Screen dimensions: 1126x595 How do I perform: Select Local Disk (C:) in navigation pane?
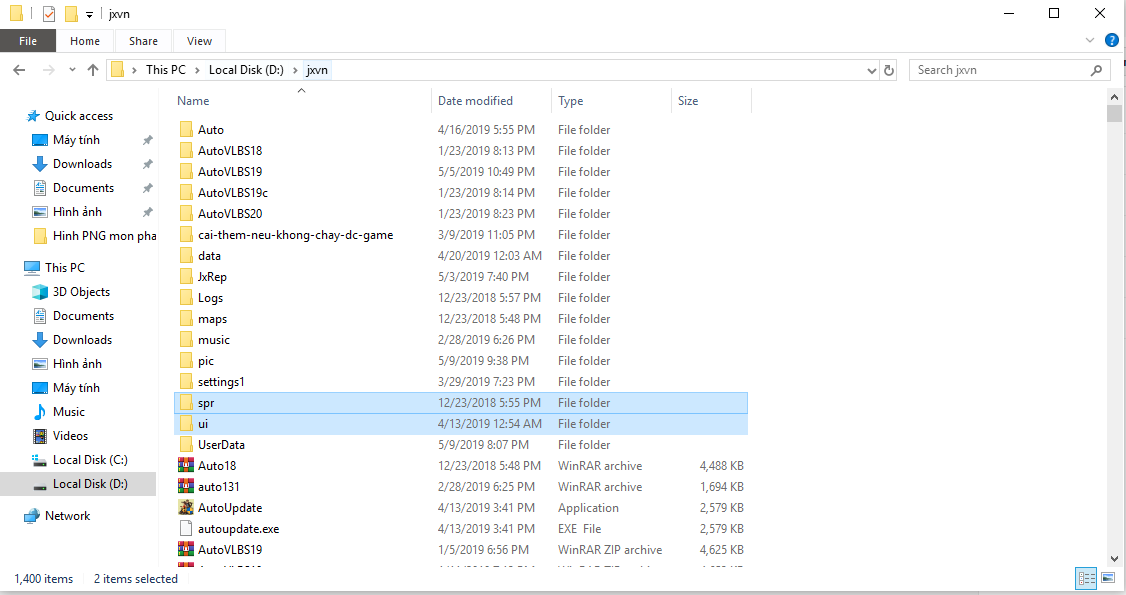pyautogui.click(x=90, y=459)
